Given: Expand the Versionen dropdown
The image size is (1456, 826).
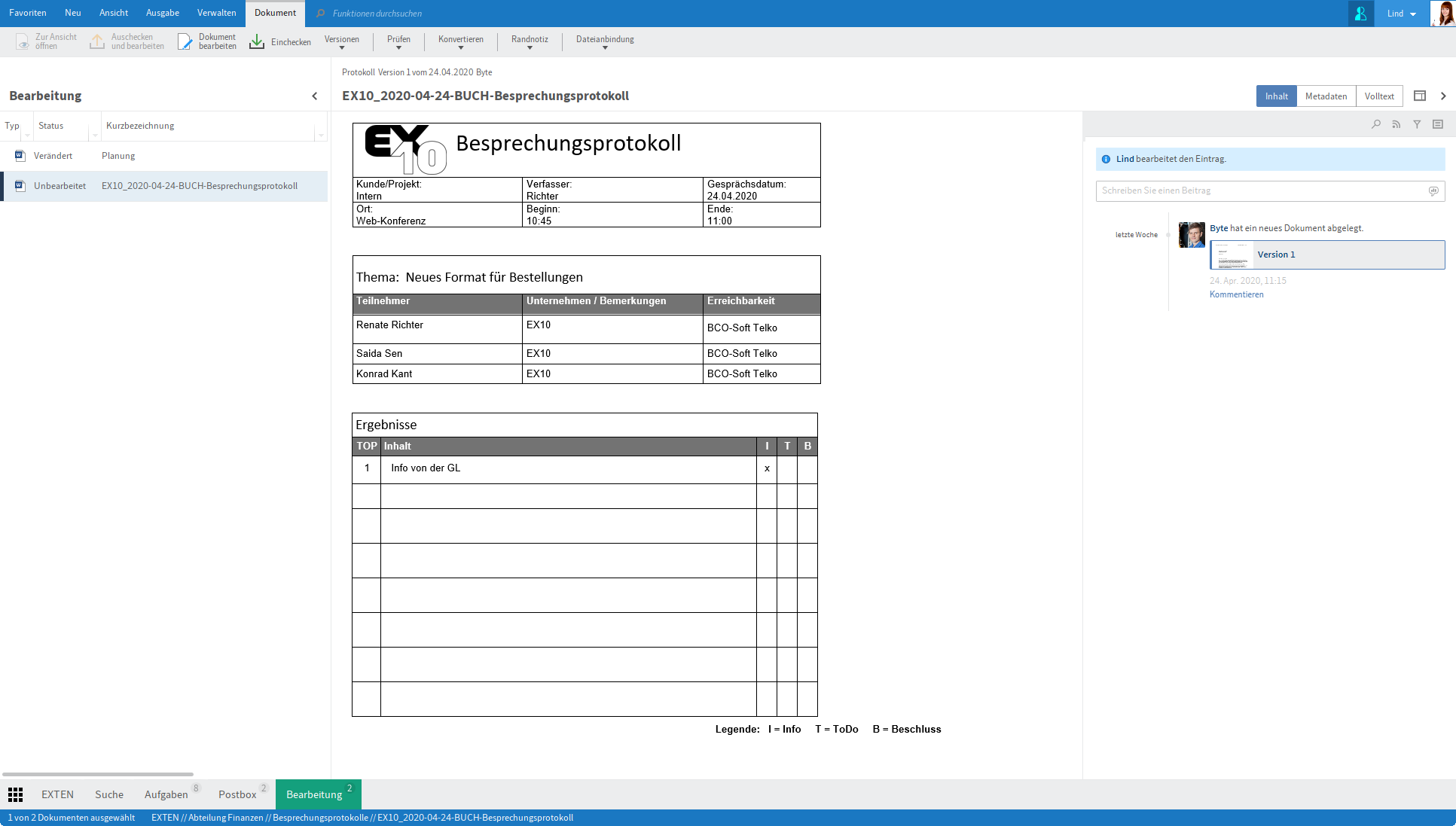Looking at the screenshot, I should (342, 42).
